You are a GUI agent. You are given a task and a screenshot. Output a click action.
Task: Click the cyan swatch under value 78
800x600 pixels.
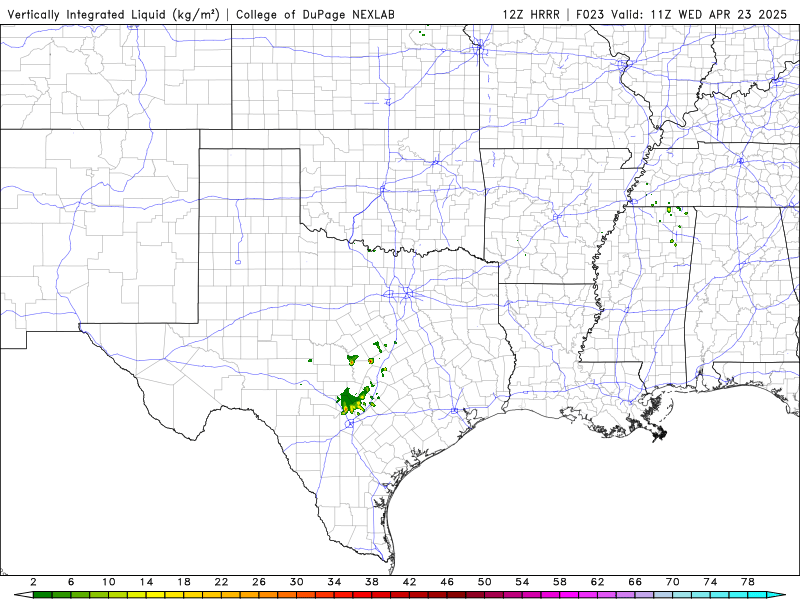tap(757, 595)
